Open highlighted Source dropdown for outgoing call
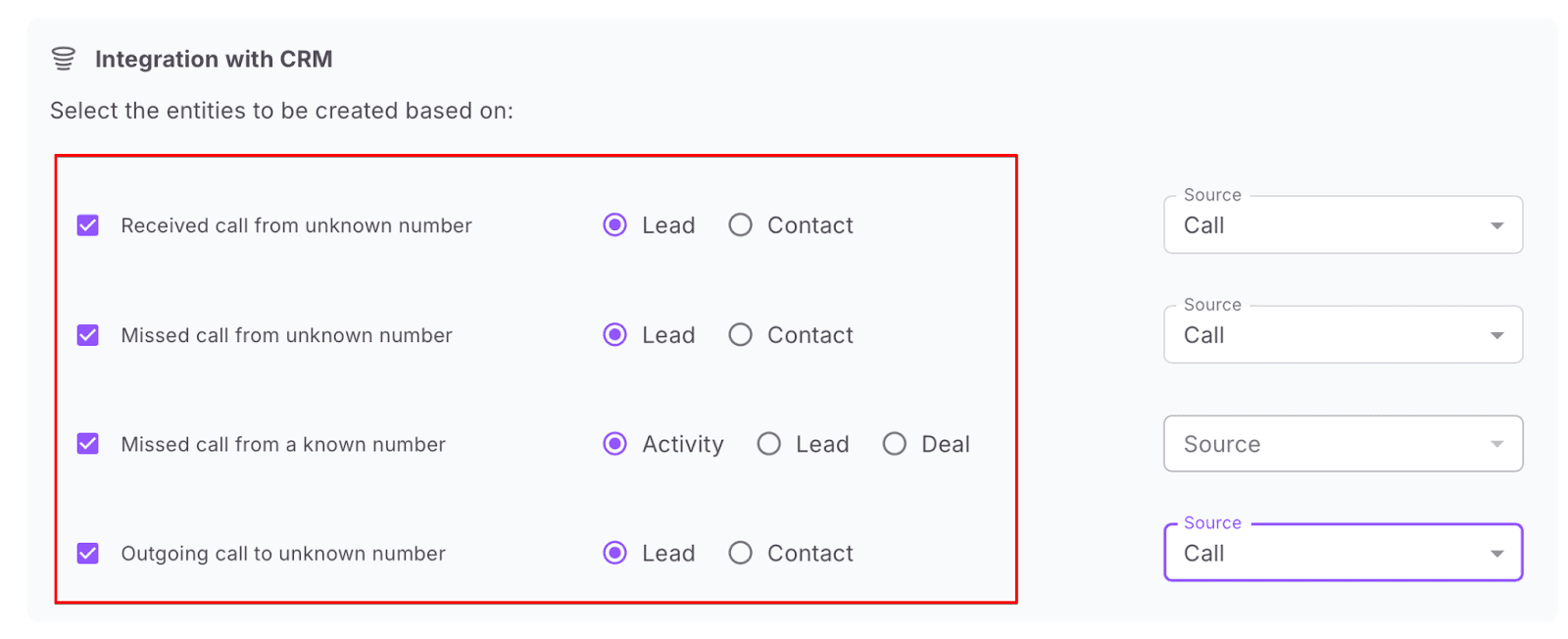 coord(1343,554)
